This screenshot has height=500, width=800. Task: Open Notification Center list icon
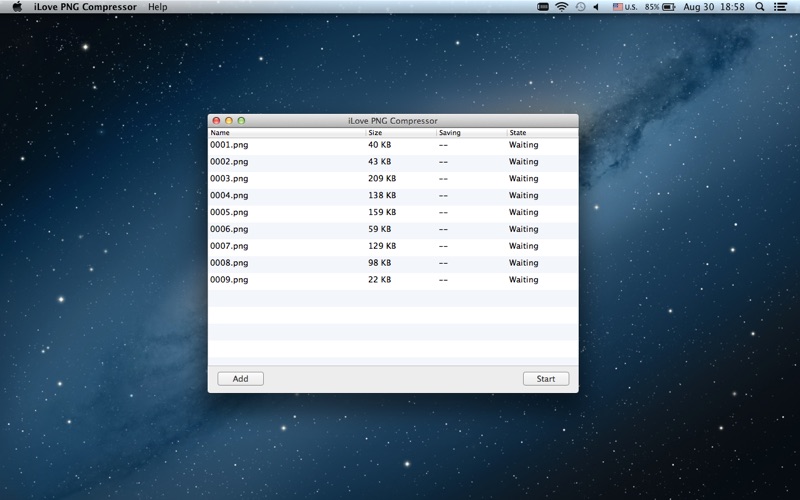(x=781, y=7)
